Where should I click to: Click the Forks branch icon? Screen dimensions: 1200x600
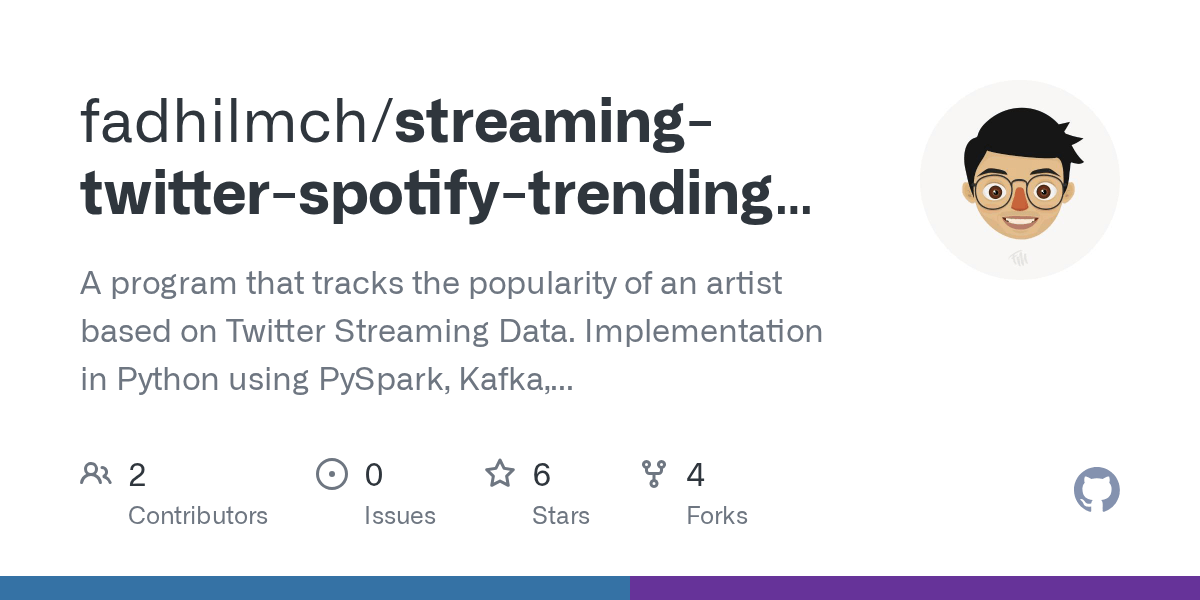coord(654,473)
